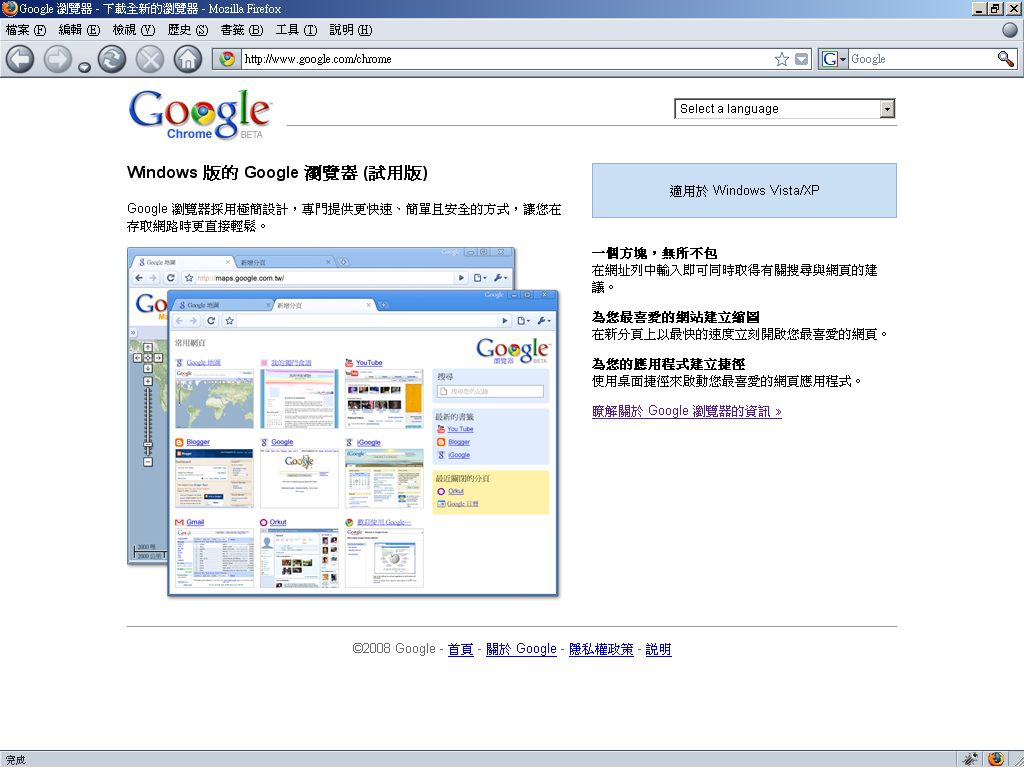This screenshot has width=1024, height=768.
Task: Go to the Home page
Action: point(187,59)
